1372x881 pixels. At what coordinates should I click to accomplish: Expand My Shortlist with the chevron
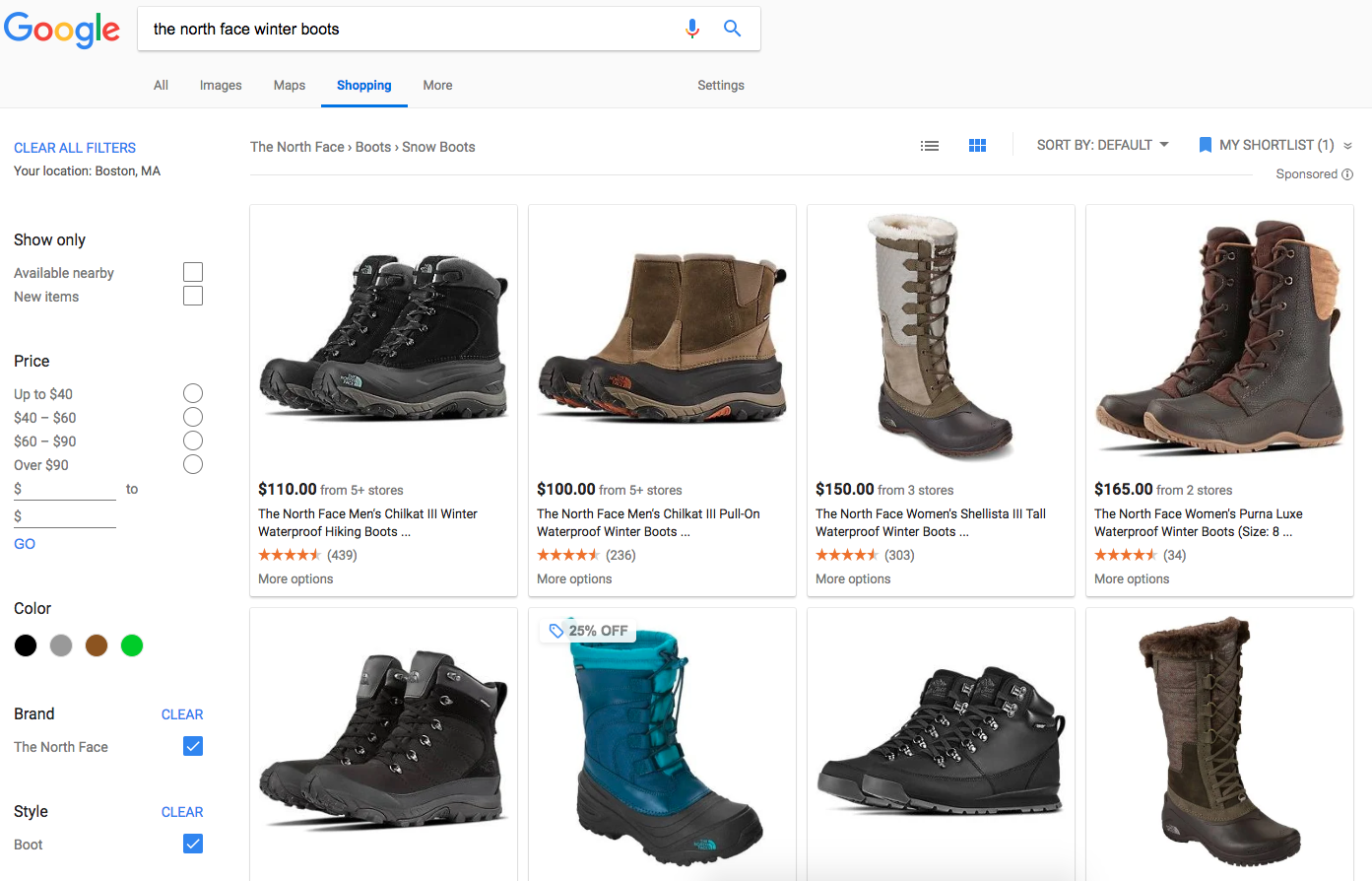(x=1347, y=146)
